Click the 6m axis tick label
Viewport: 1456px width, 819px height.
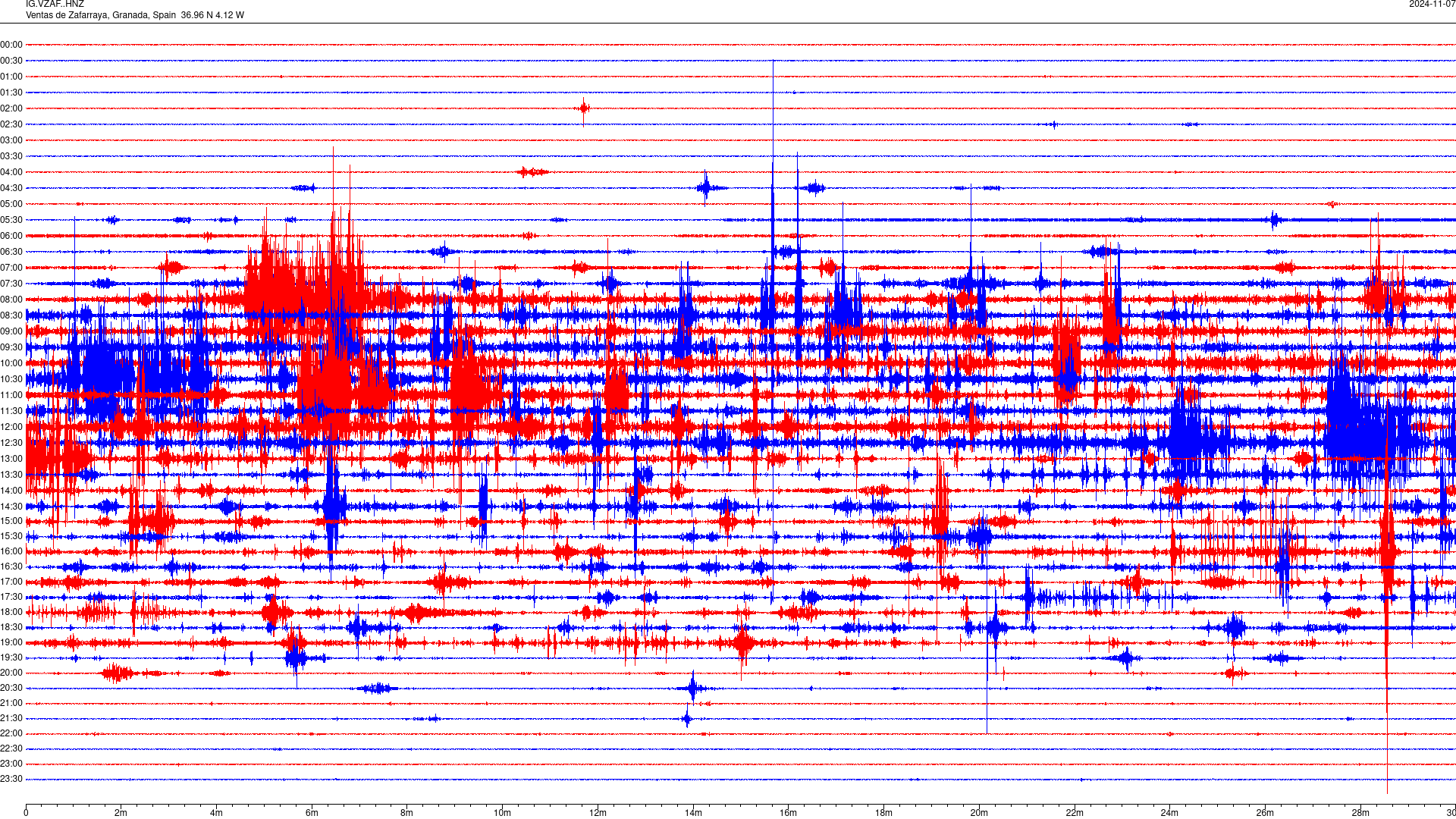coord(312,813)
